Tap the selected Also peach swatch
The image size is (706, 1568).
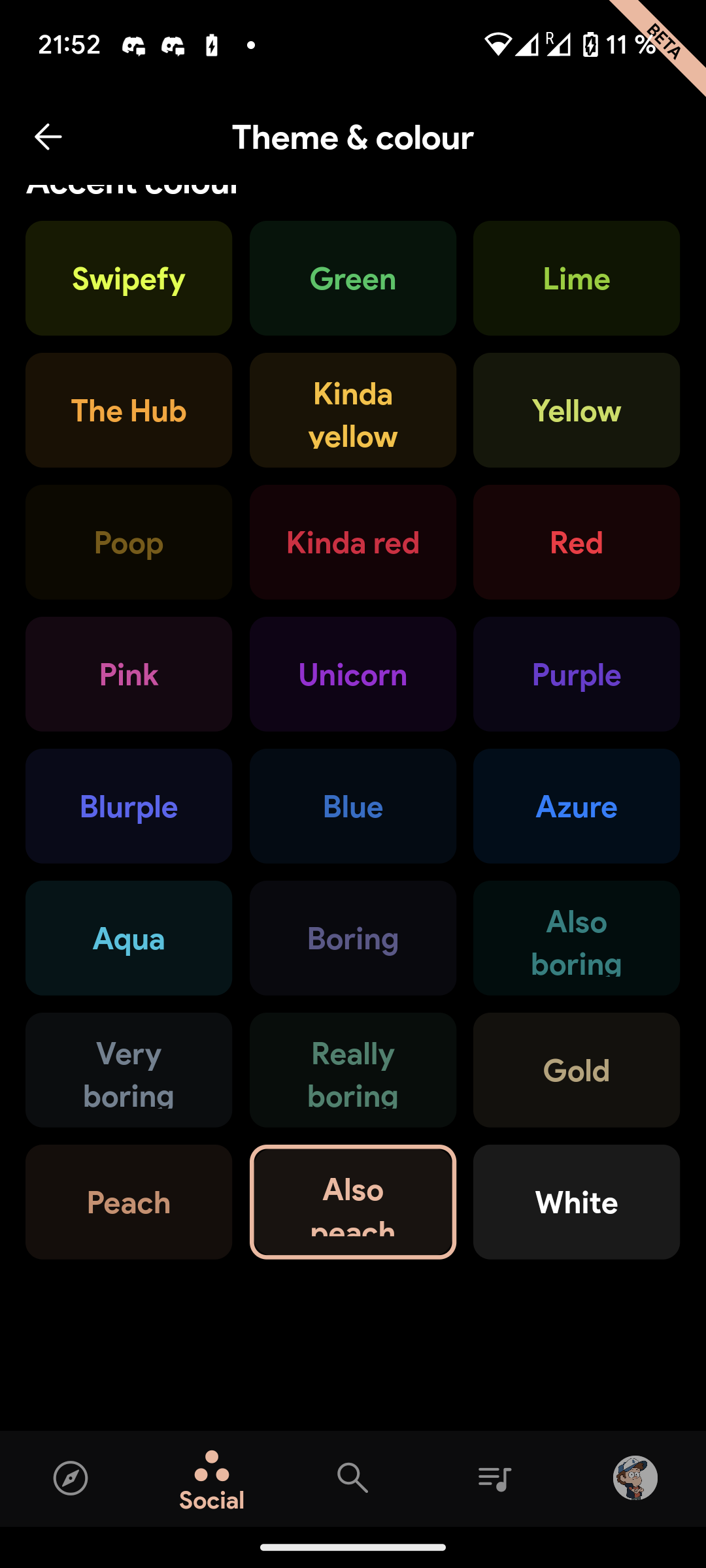[353, 1202]
